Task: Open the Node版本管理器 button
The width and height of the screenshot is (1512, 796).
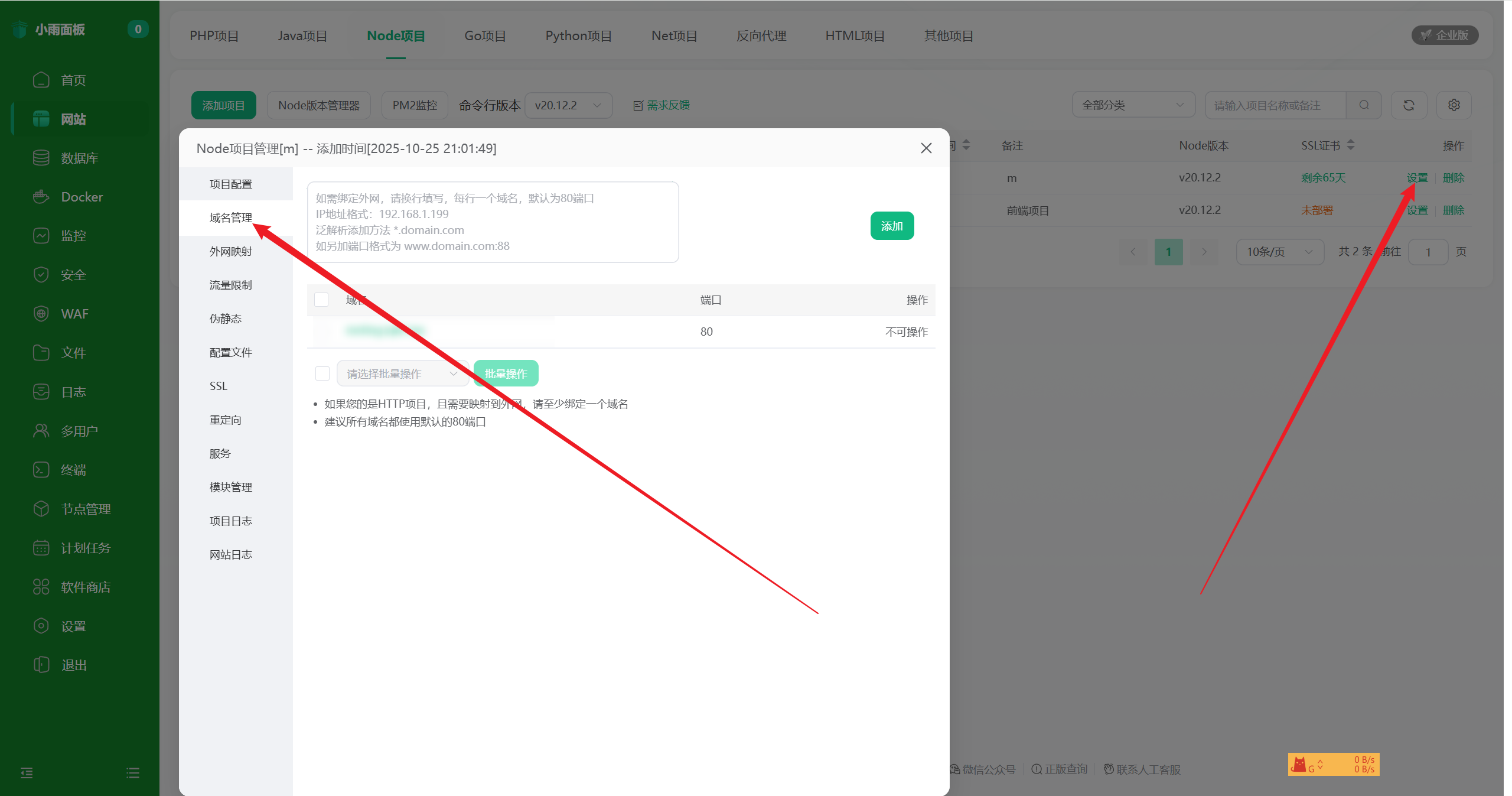Action: 318,105
